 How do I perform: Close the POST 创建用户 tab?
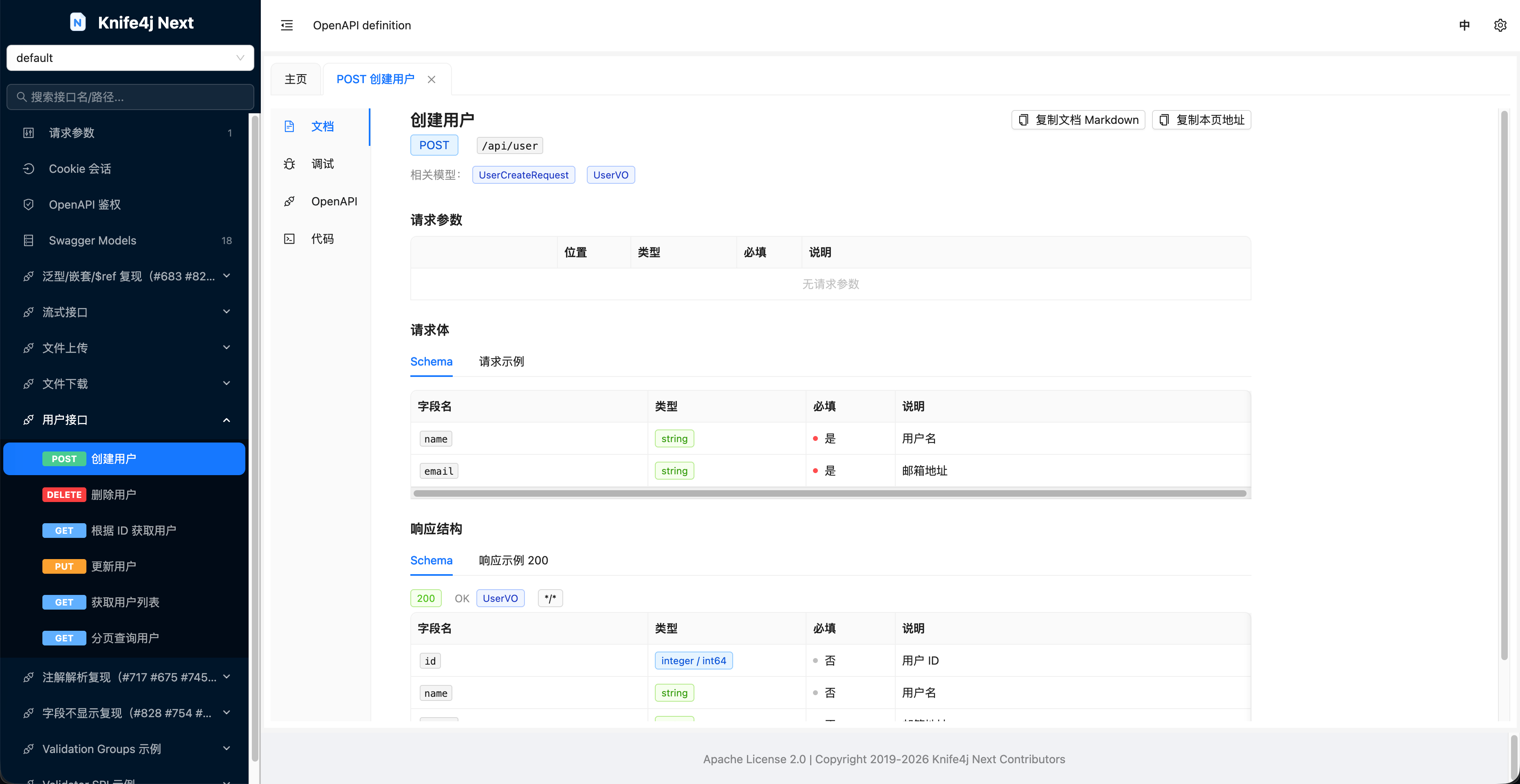(431, 79)
